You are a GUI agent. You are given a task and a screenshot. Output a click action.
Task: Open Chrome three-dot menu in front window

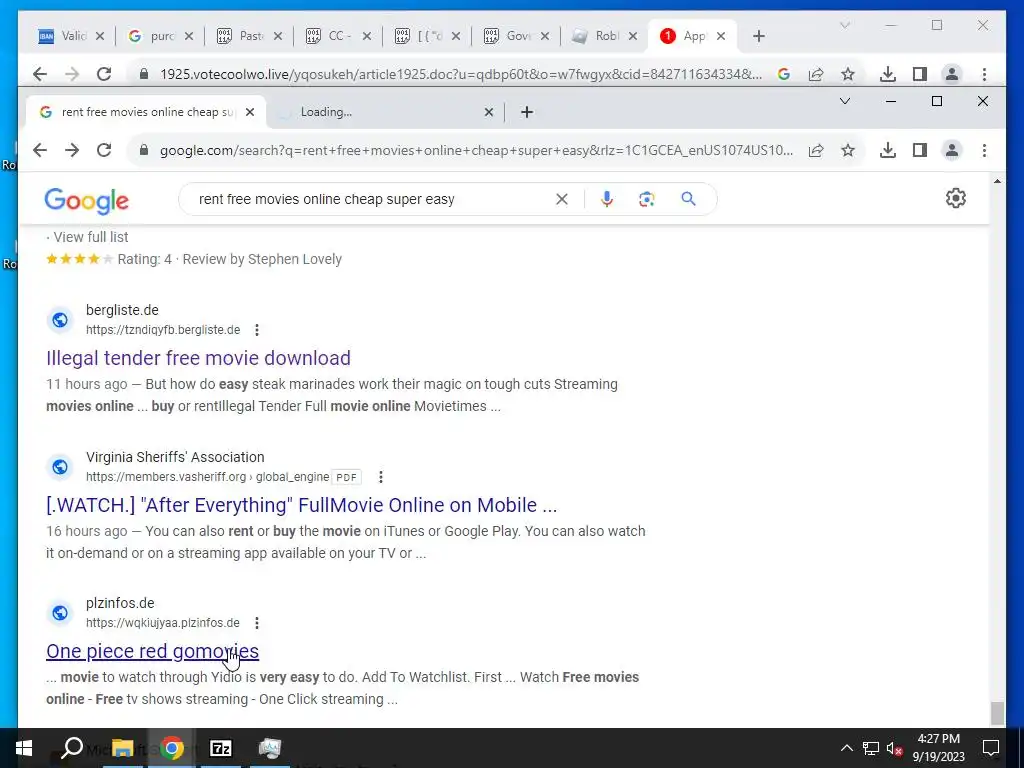point(984,150)
